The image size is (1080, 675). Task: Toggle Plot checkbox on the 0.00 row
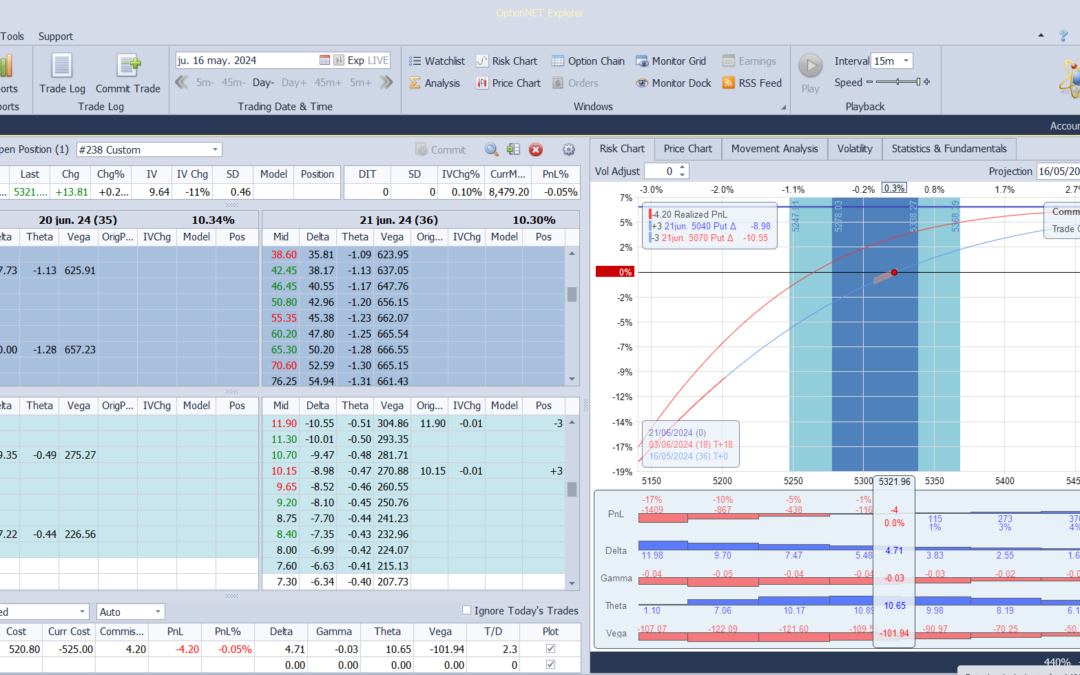point(550,665)
